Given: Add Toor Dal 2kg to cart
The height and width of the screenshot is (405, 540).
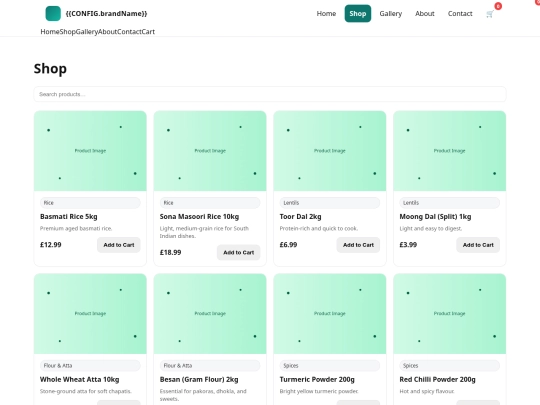Looking at the screenshot, I should (x=358, y=245).
